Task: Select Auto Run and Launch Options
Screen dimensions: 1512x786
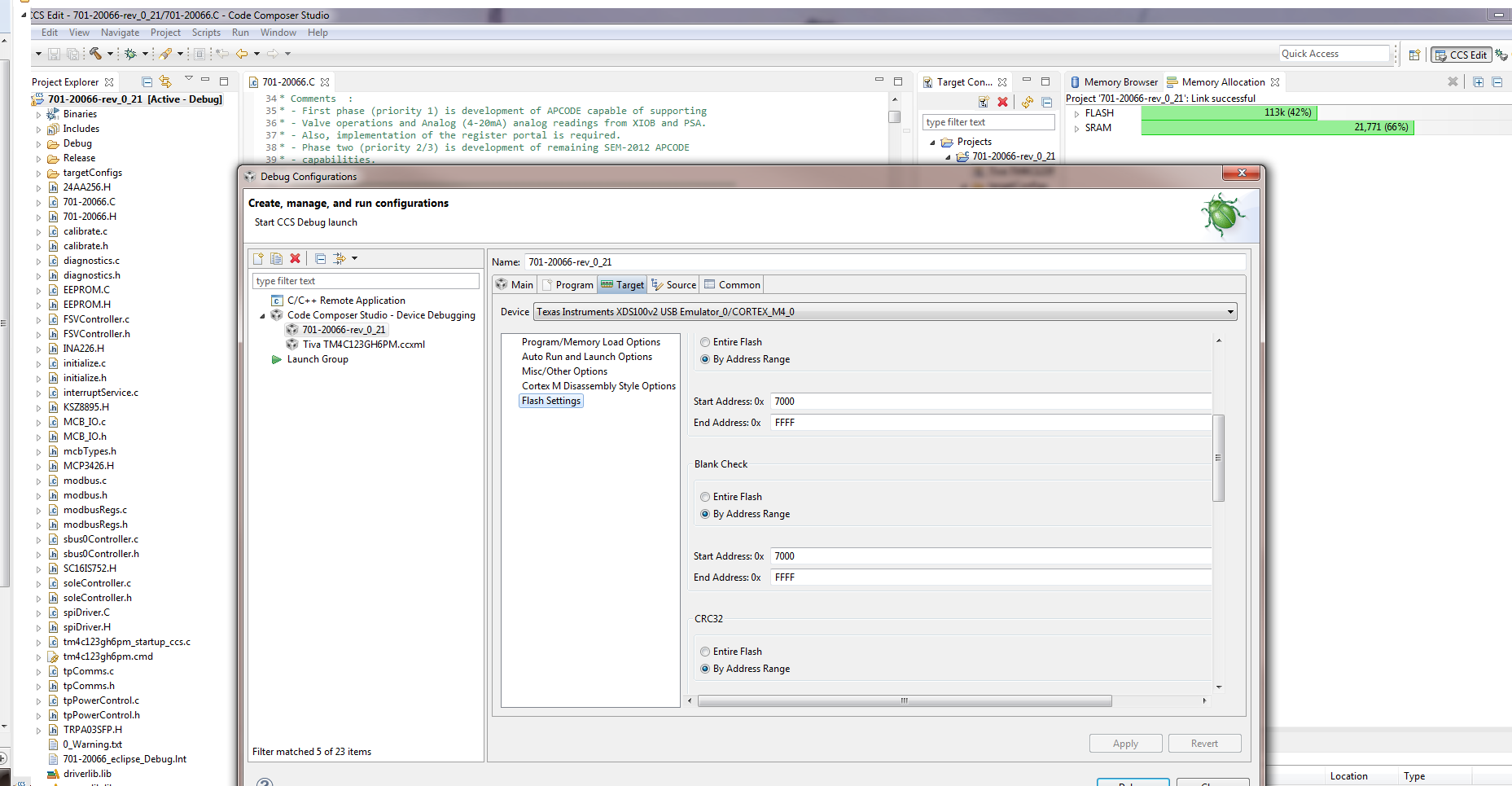Action: coord(586,357)
